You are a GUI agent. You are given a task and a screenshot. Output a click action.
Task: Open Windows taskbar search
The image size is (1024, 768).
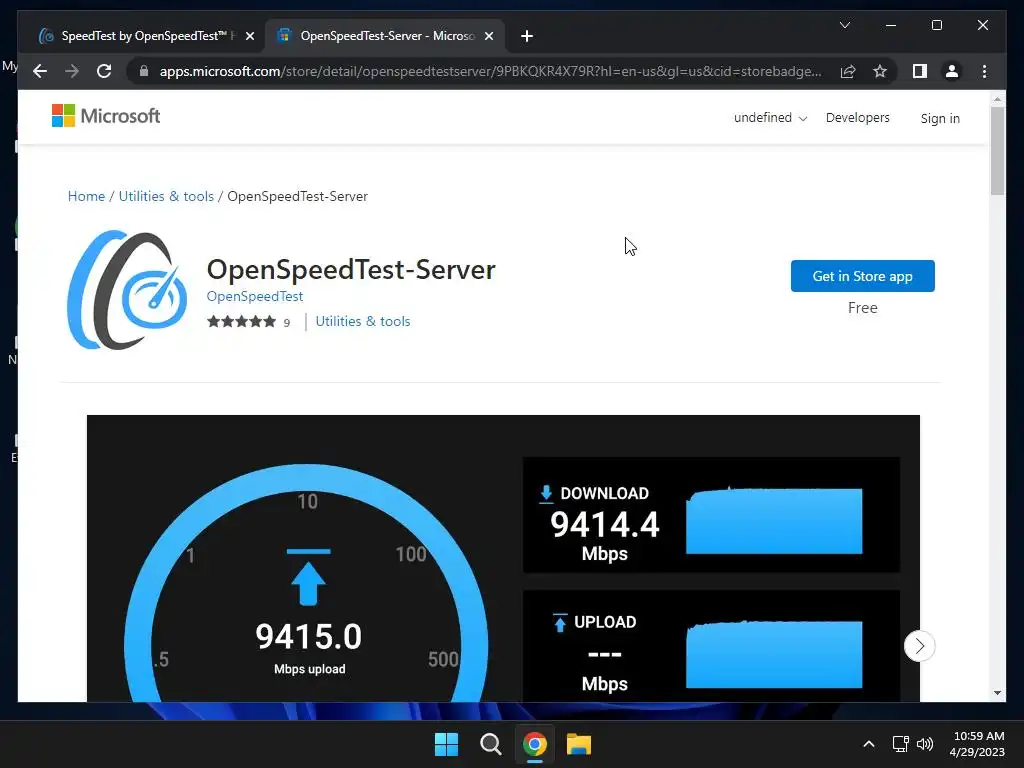click(x=490, y=744)
